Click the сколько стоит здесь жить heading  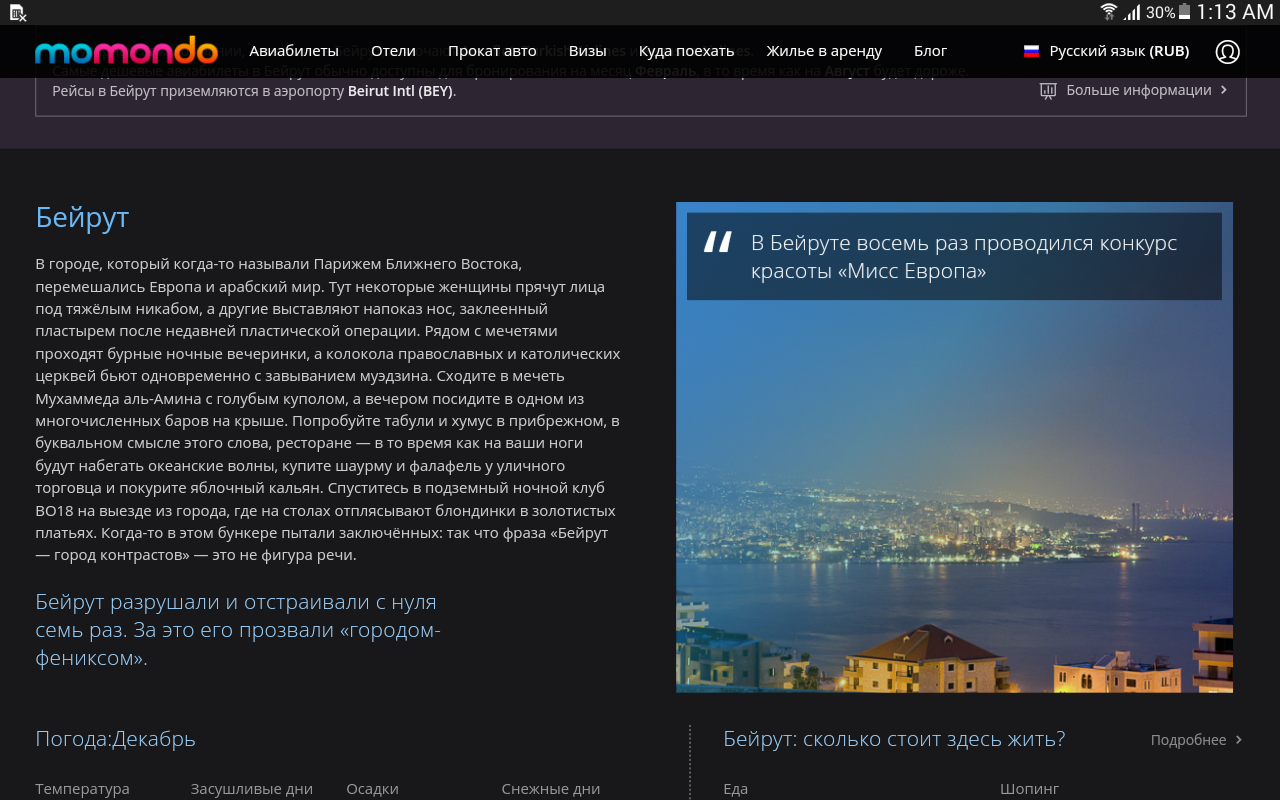click(x=894, y=739)
